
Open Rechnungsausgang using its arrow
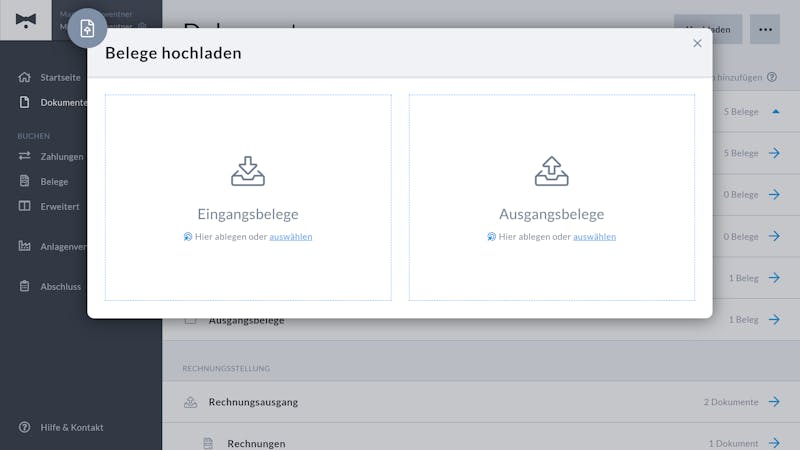click(x=774, y=402)
